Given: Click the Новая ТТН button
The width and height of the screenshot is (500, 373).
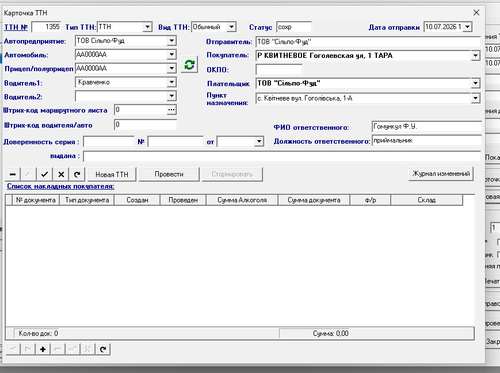Looking at the screenshot, I should click(112, 174).
